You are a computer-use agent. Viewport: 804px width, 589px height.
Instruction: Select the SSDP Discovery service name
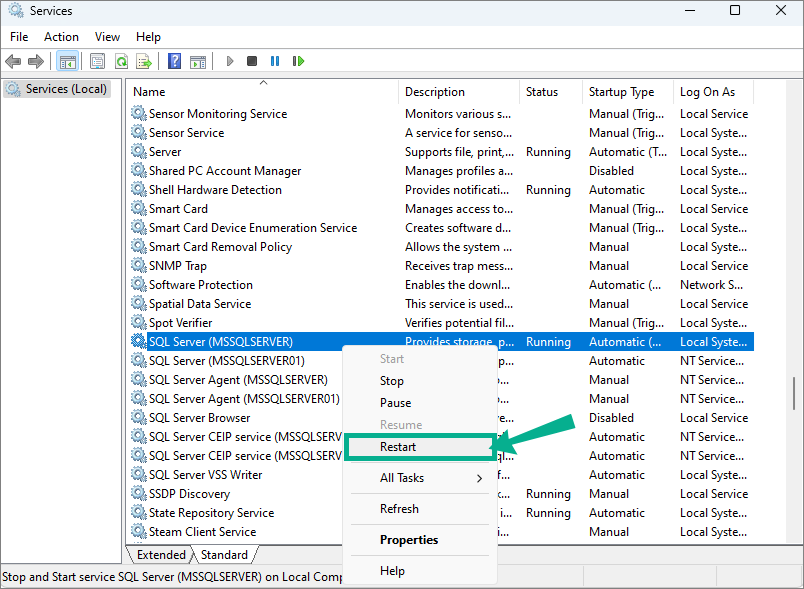tap(189, 494)
